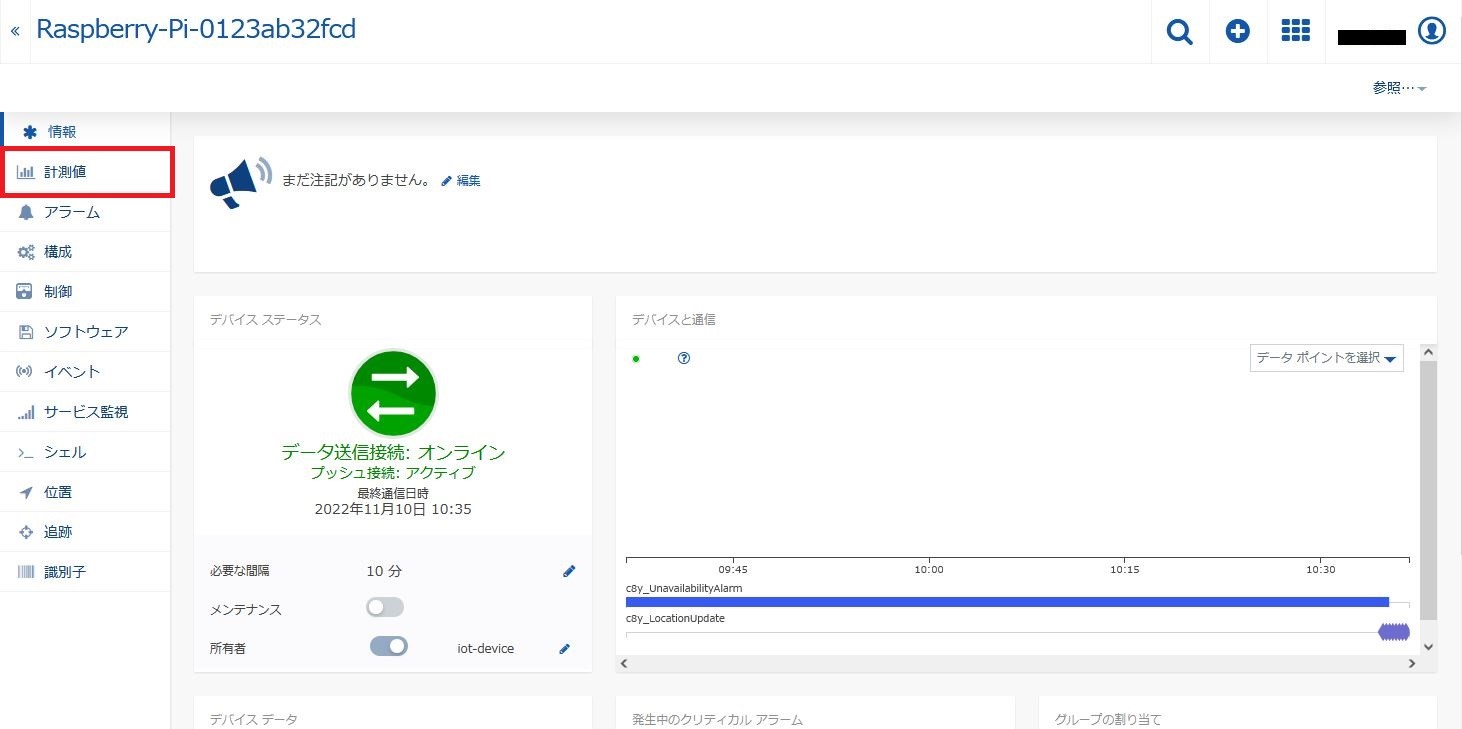Click the search magnifier icon
Viewport: 1462px width, 729px height.
pyautogui.click(x=1180, y=32)
